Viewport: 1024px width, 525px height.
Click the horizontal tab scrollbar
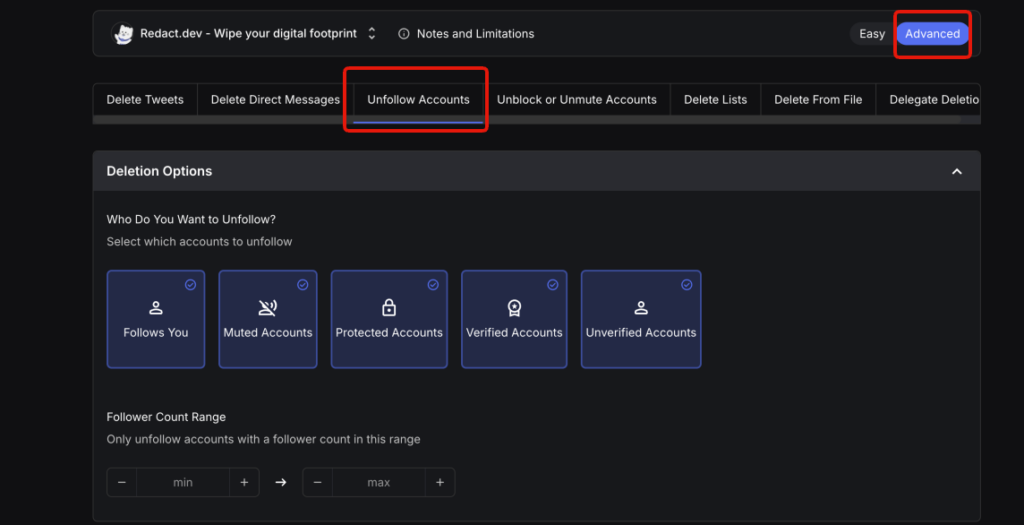(x=526, y=119)
